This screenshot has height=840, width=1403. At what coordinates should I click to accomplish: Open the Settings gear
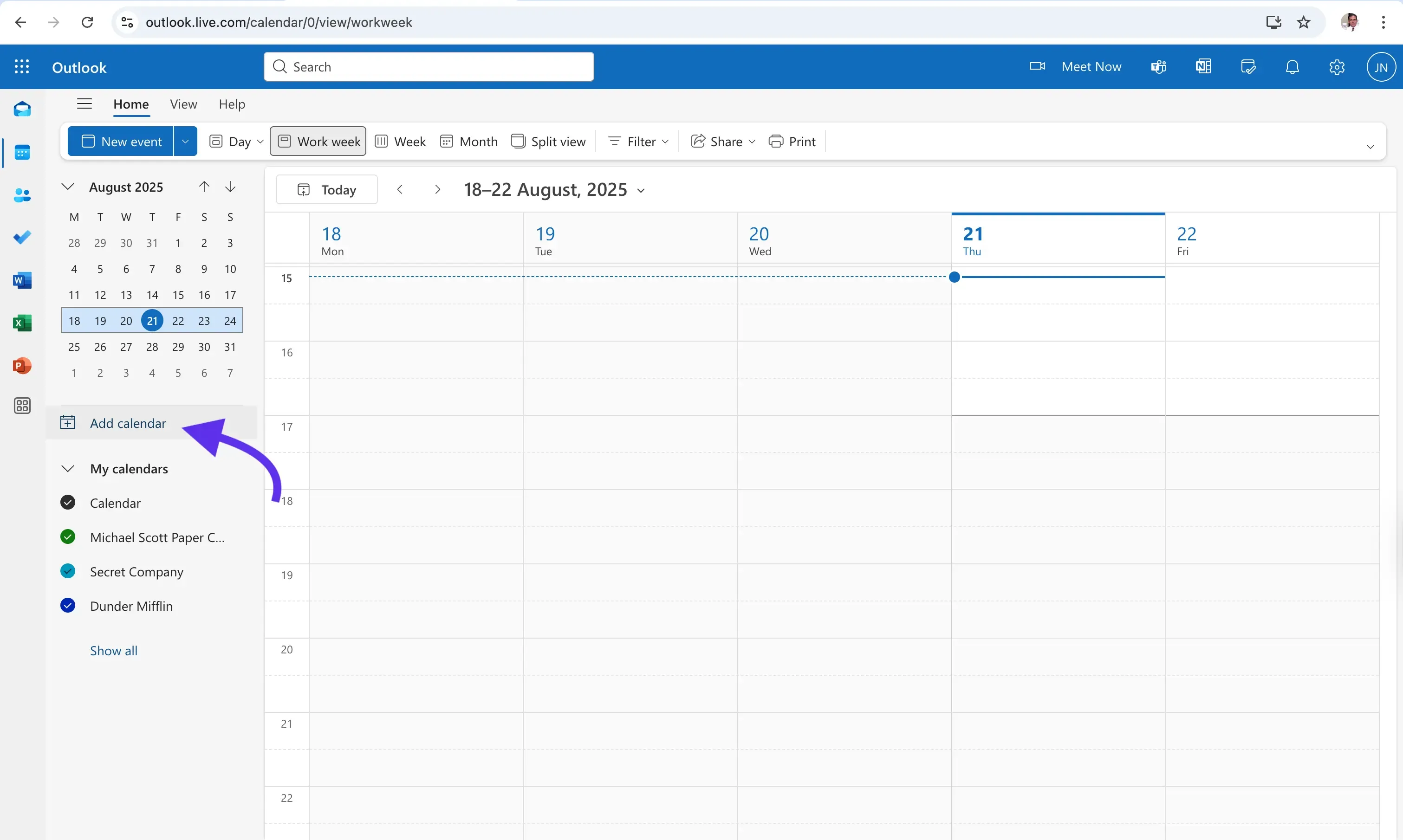click(x=1337, y=66)
